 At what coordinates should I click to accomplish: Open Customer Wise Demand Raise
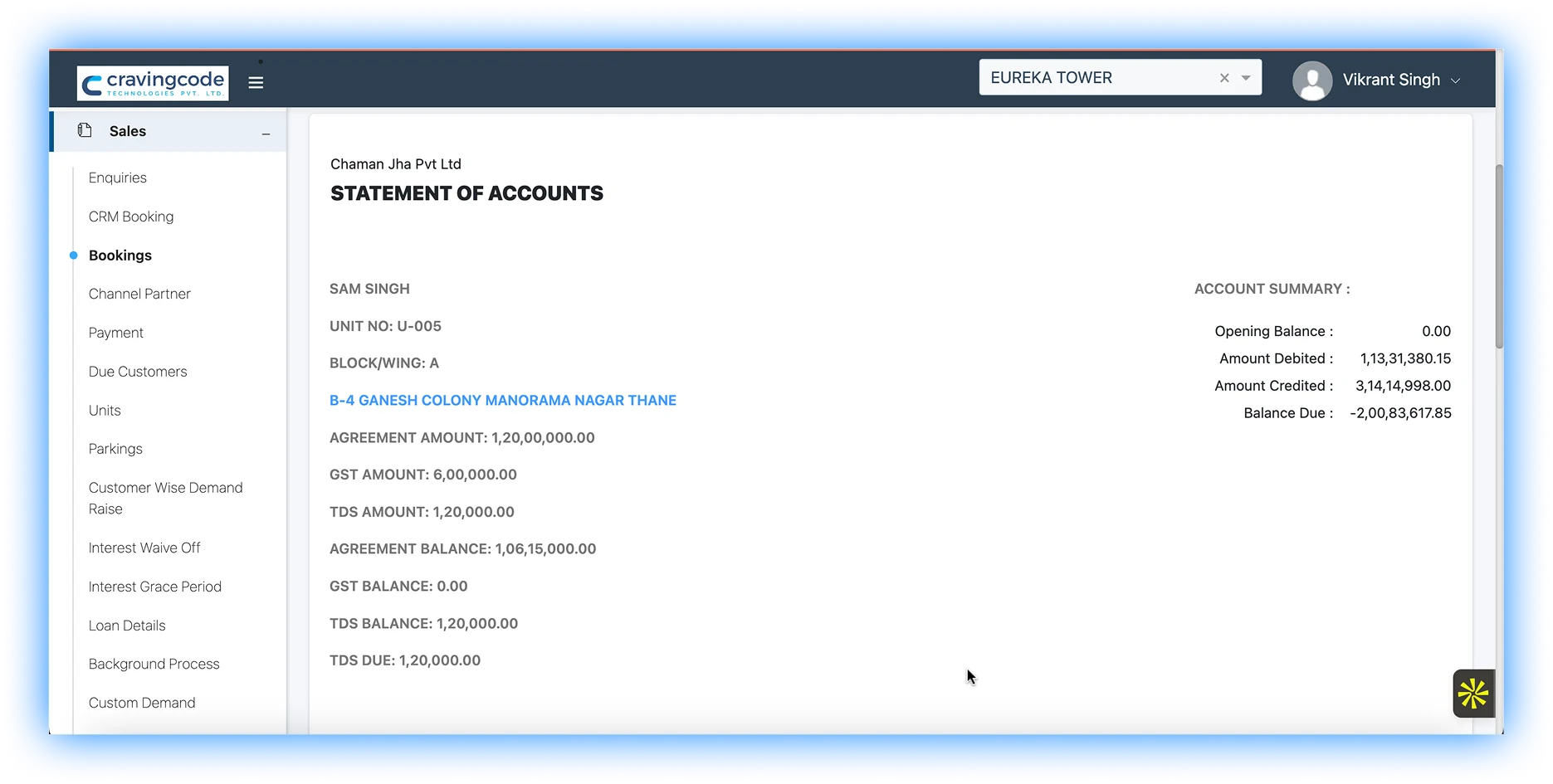(166, 499)
